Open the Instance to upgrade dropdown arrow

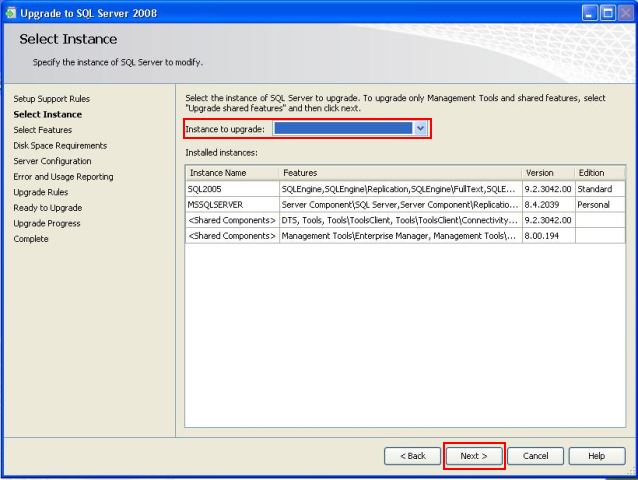tap(420, 129)
